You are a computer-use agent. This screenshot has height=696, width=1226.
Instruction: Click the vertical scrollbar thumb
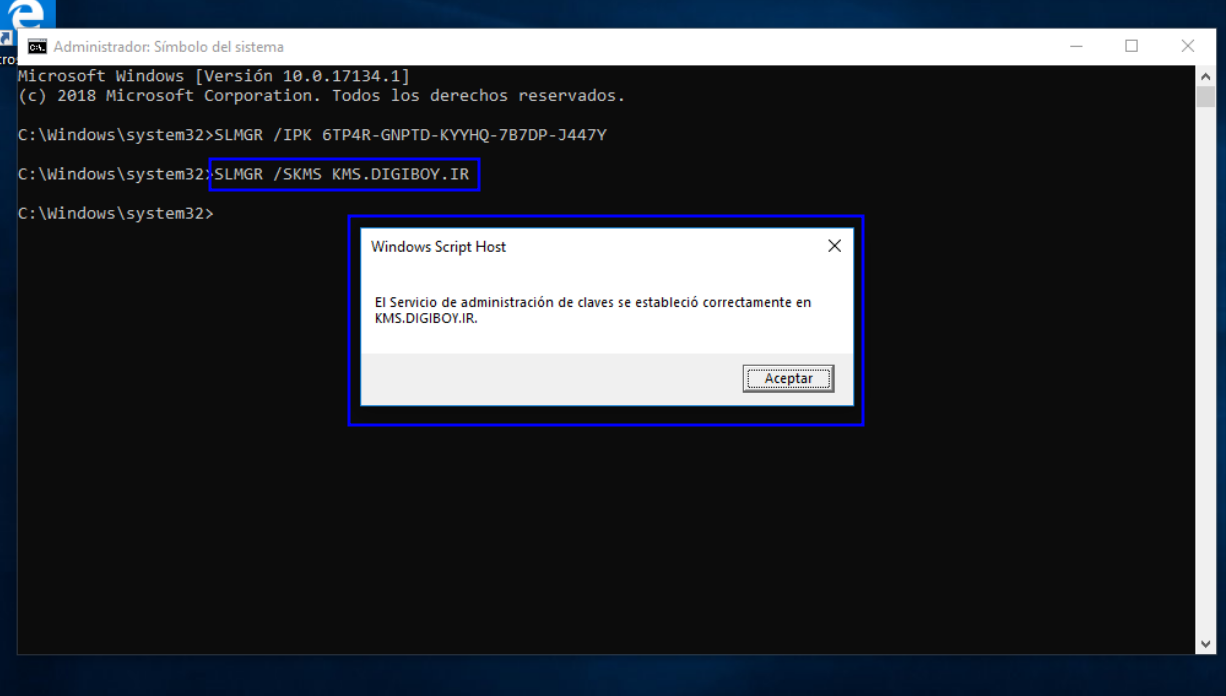coord(1205,96)
